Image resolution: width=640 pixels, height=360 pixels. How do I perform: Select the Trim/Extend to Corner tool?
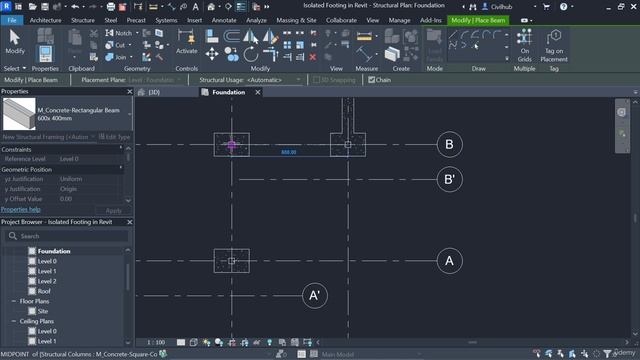pos(270,54)
